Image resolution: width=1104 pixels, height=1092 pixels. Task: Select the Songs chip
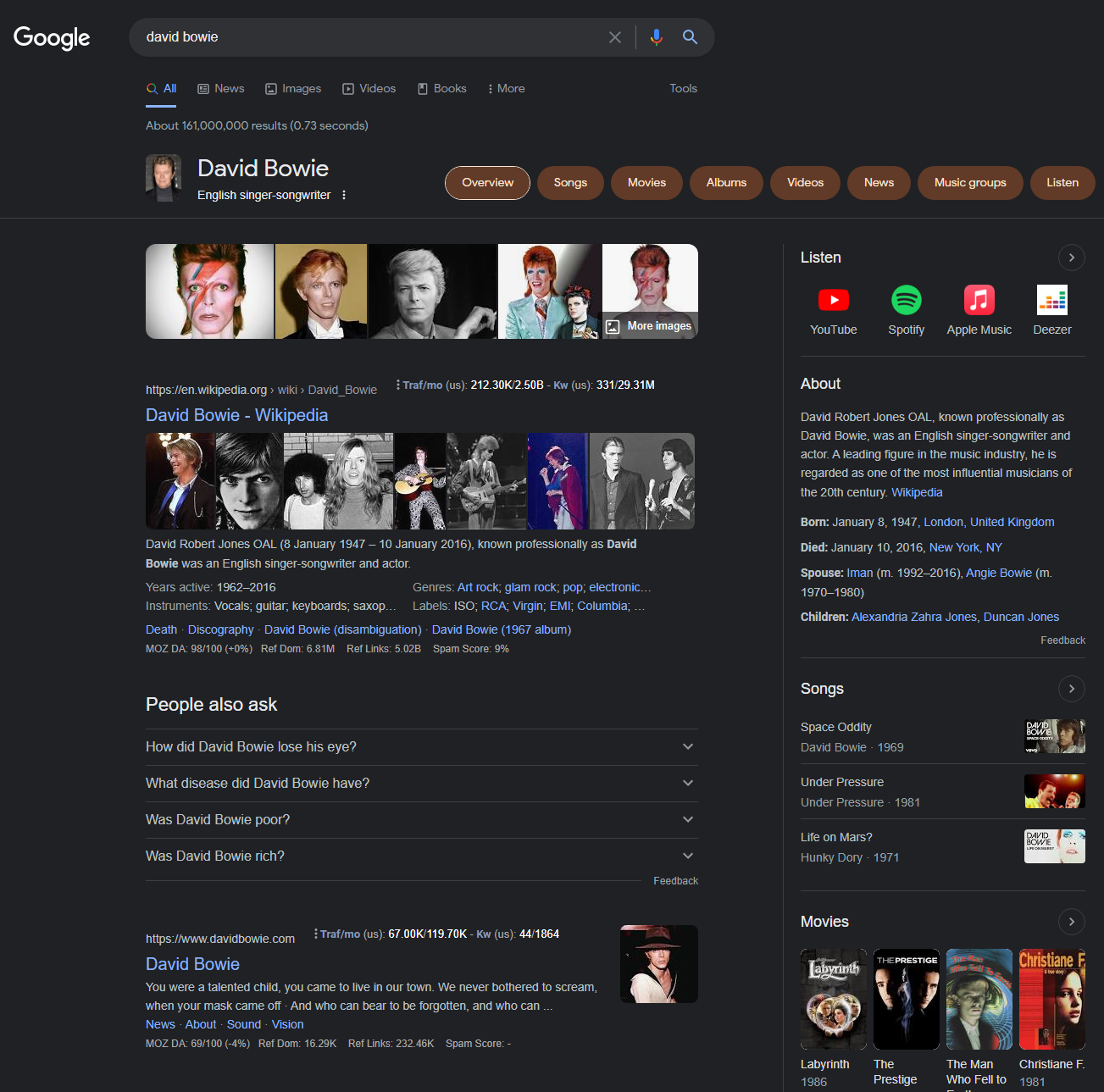click(x=570, y=183)
